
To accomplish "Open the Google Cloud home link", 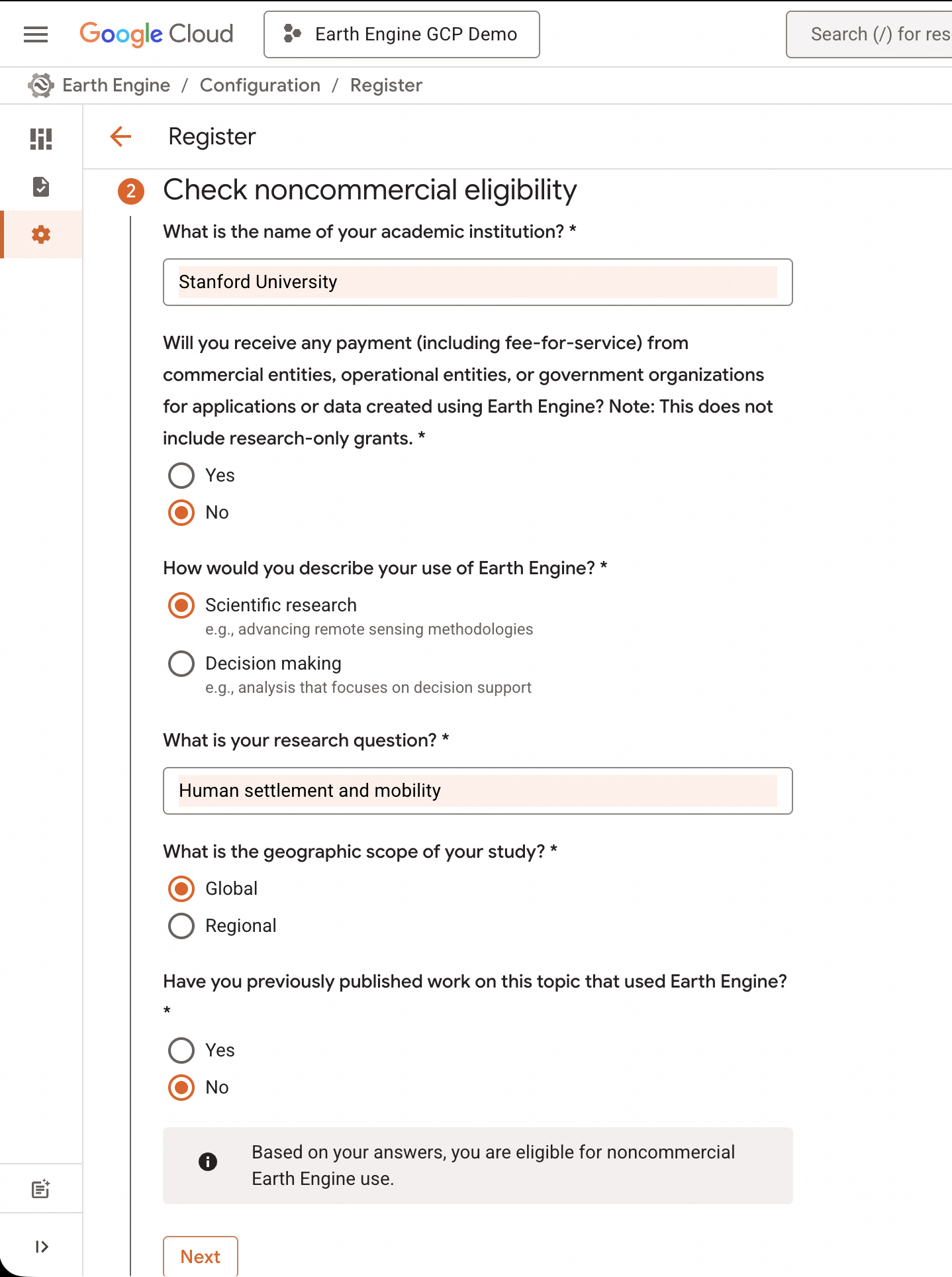I will pos(156,34).
